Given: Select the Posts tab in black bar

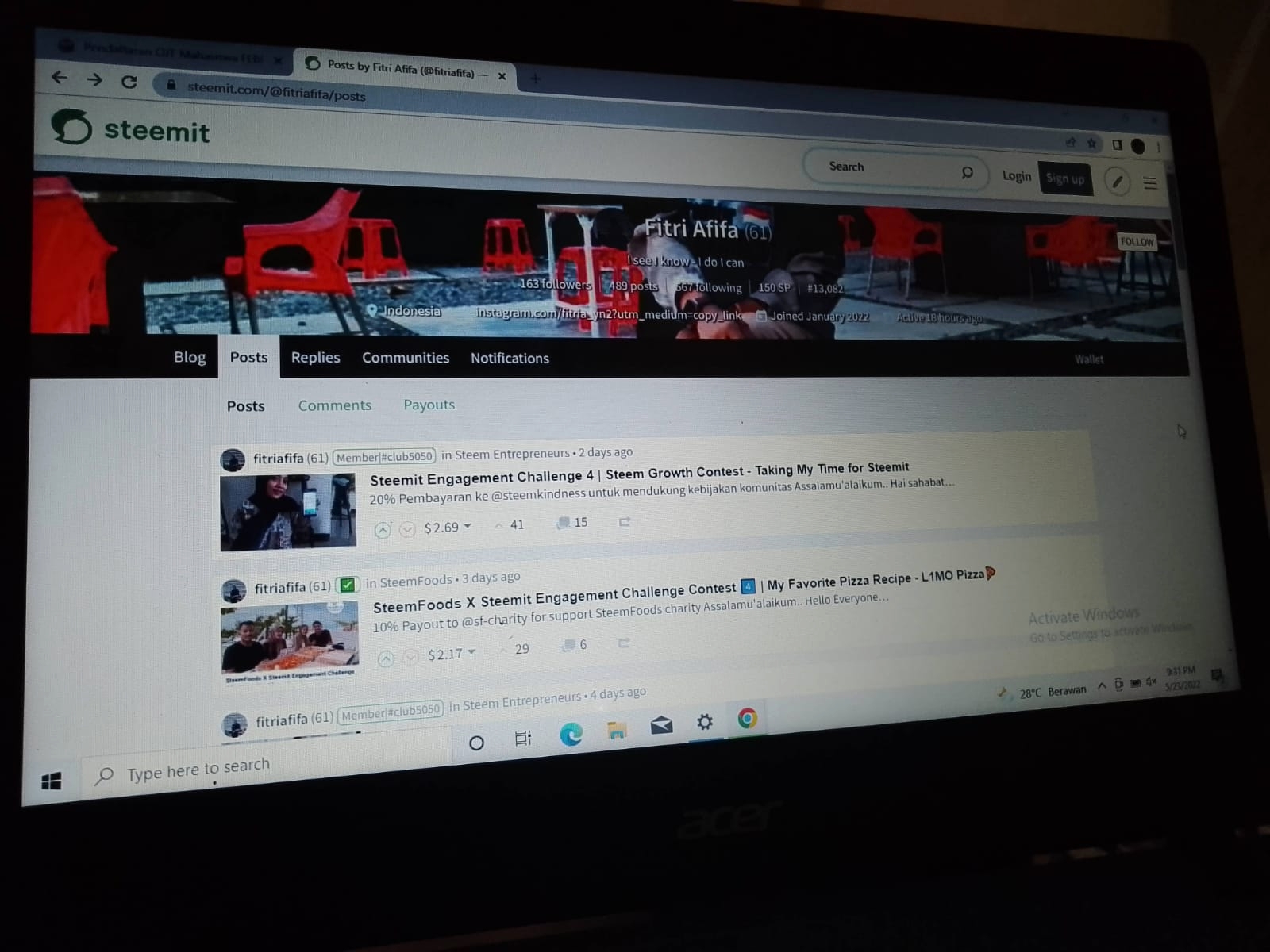Looking at the screenshot, I should click(x=248, y=357).
